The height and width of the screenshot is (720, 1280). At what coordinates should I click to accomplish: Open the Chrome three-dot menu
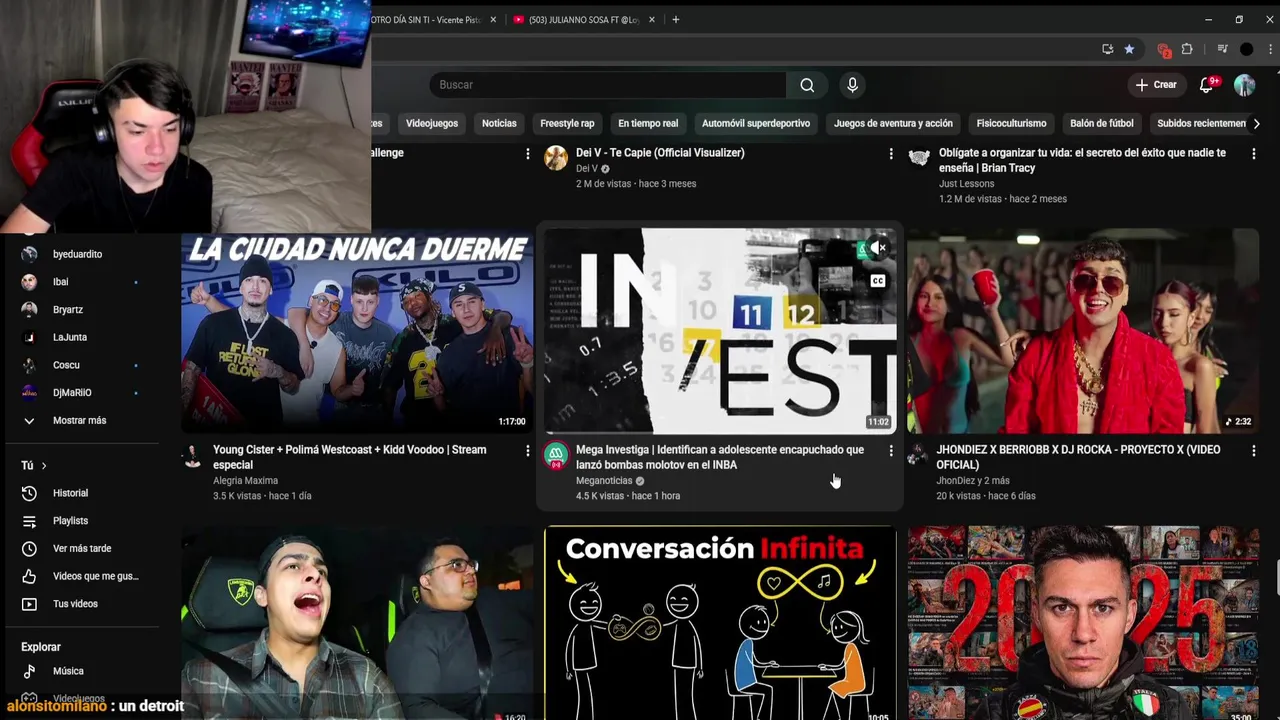(x=1270, y=49)
